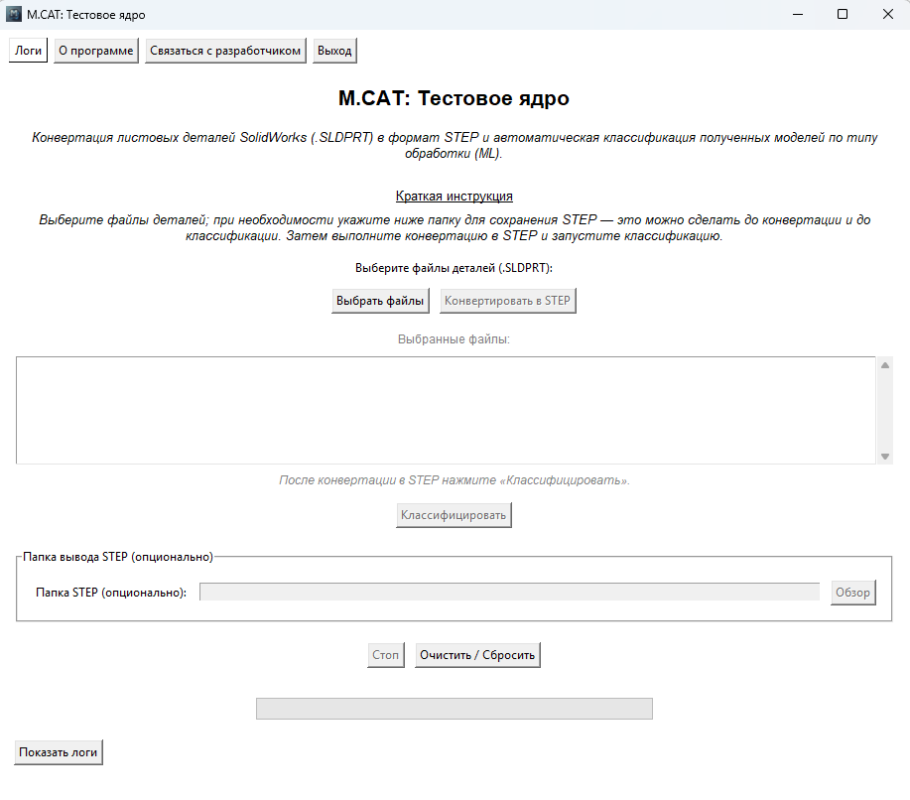Open the Логи menu button
Image resolution: width=910 pixels, height=800 pixels.
point(28,51)
